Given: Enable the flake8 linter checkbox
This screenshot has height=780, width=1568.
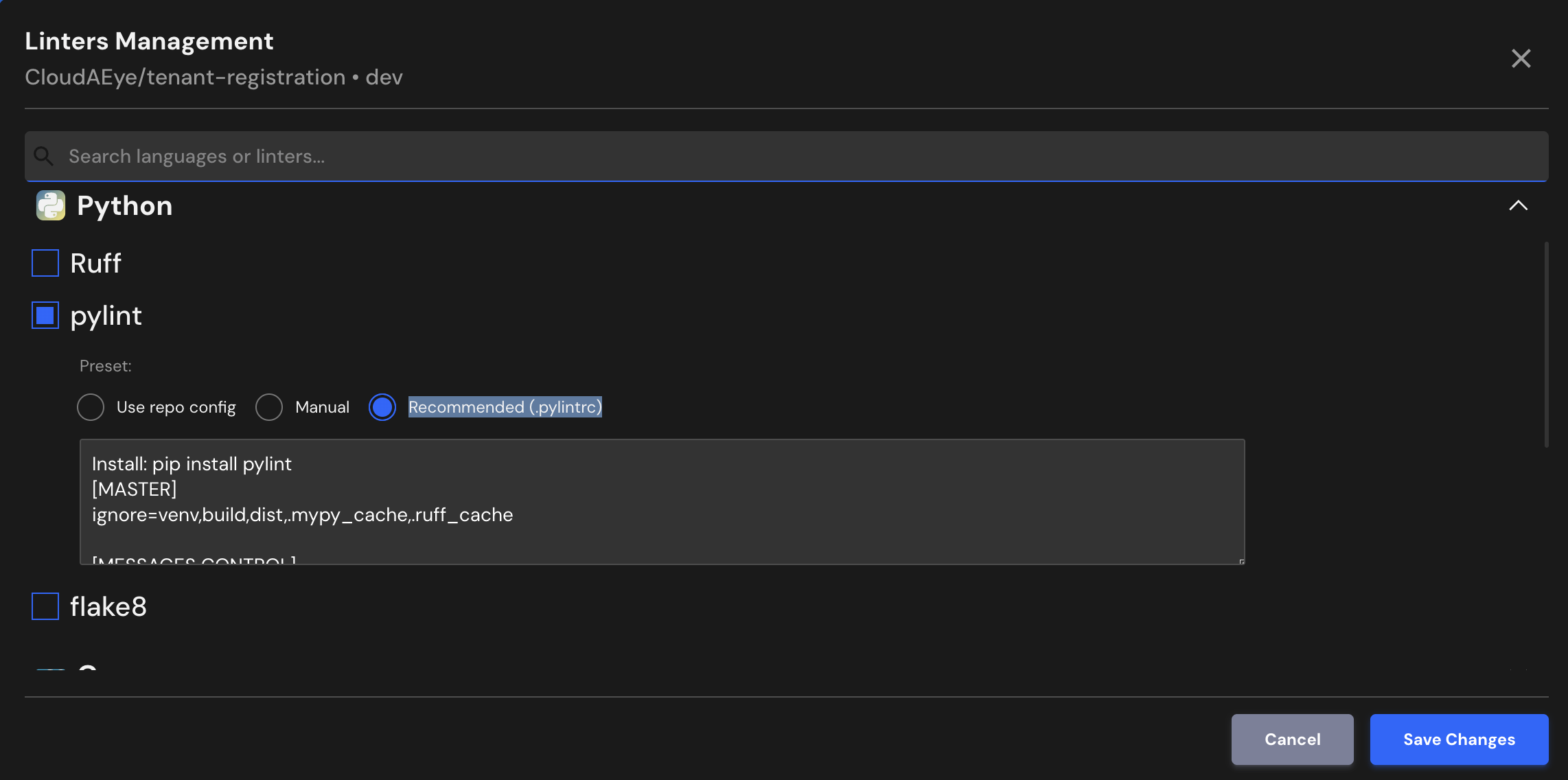Looking at the screenshot, I should coord(45,606).
